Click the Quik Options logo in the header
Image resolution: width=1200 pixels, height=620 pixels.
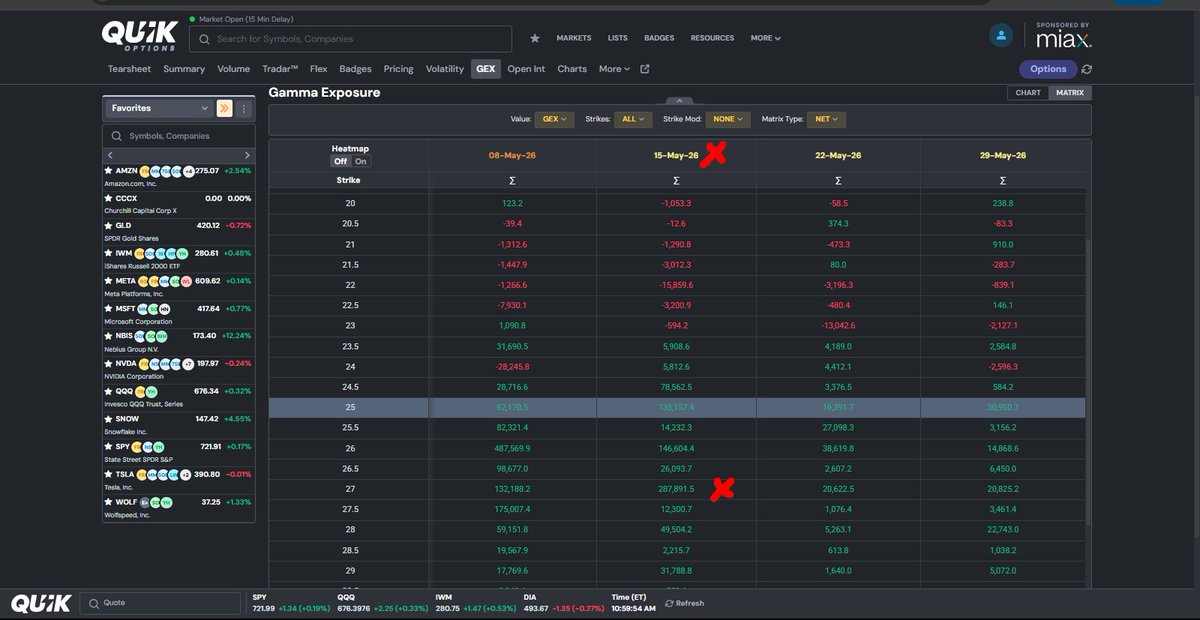(140, 35)
